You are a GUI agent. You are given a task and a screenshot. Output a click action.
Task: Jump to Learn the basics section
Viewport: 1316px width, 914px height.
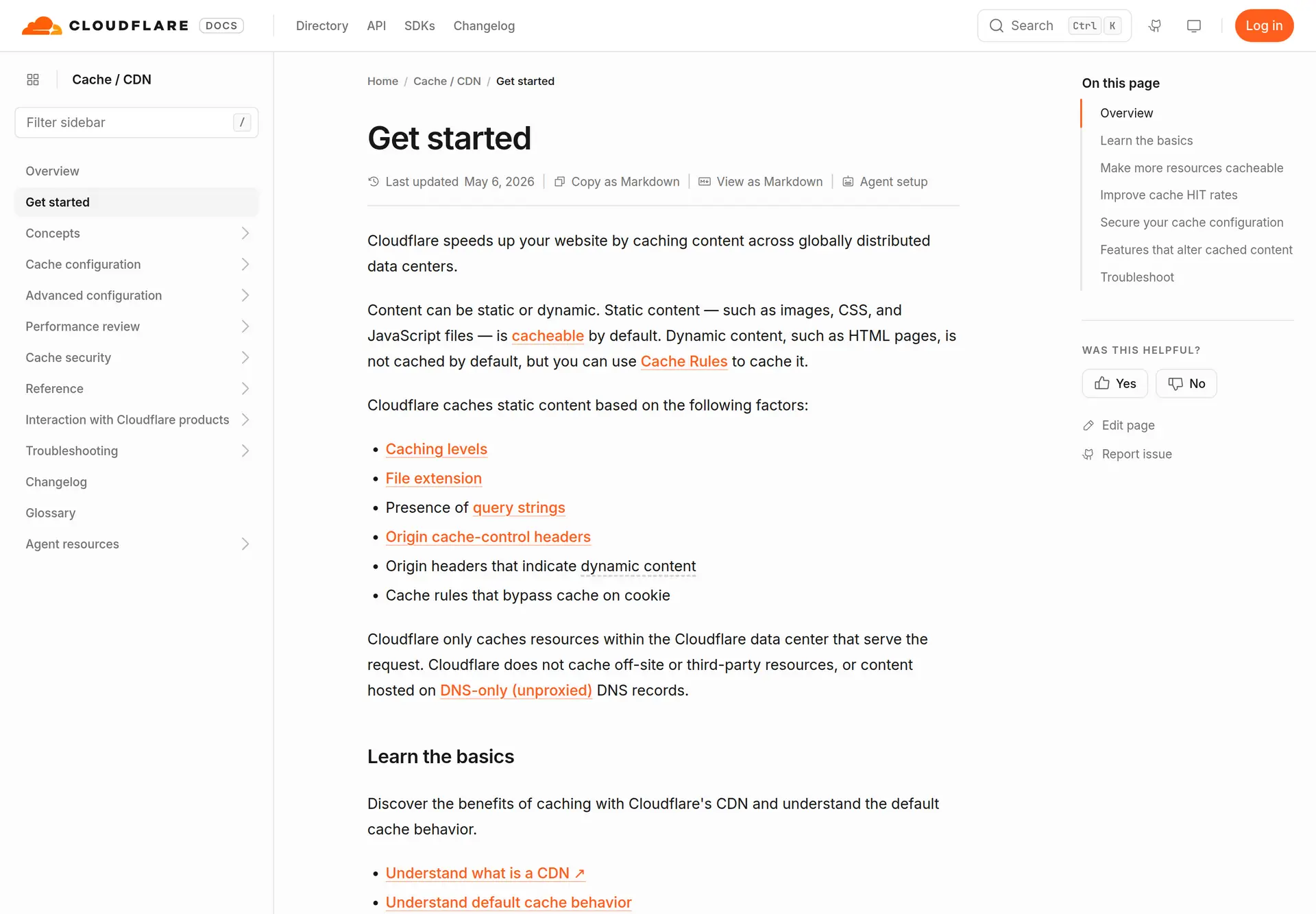pos(1147,141)
